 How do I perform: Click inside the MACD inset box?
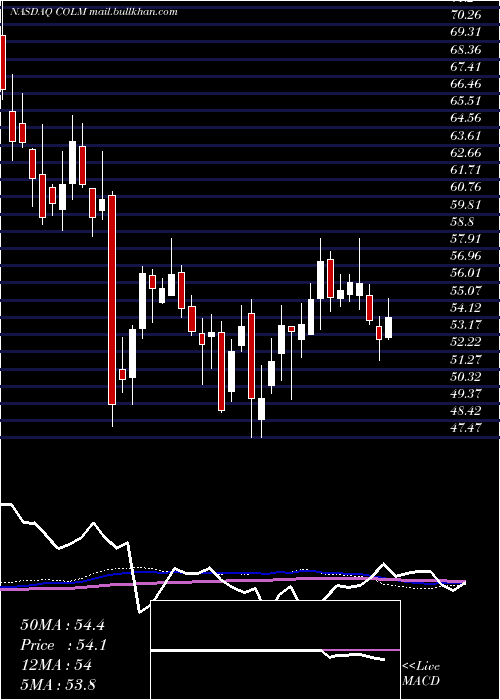tap(275, 650)
